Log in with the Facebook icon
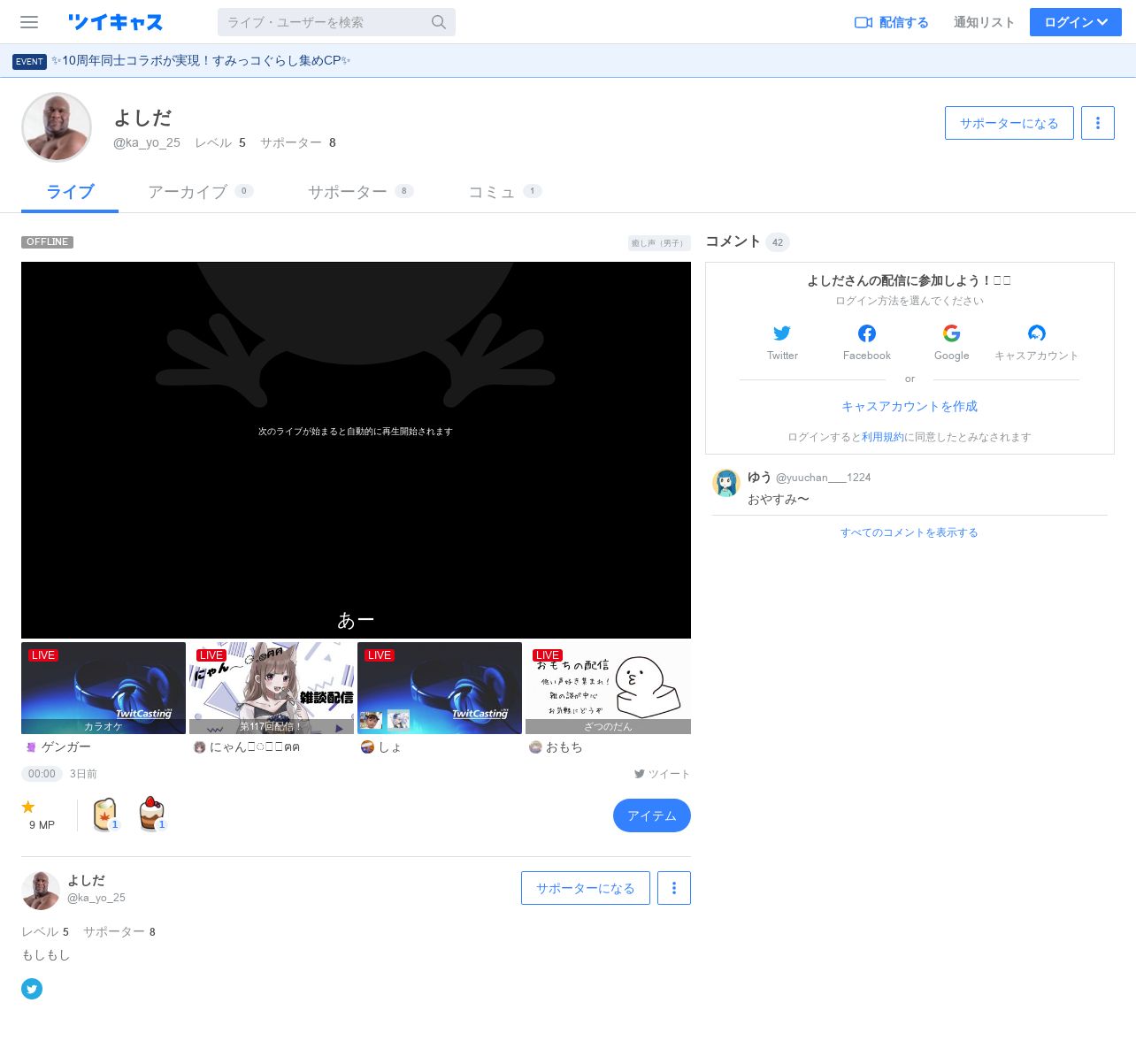 point(867,333)
